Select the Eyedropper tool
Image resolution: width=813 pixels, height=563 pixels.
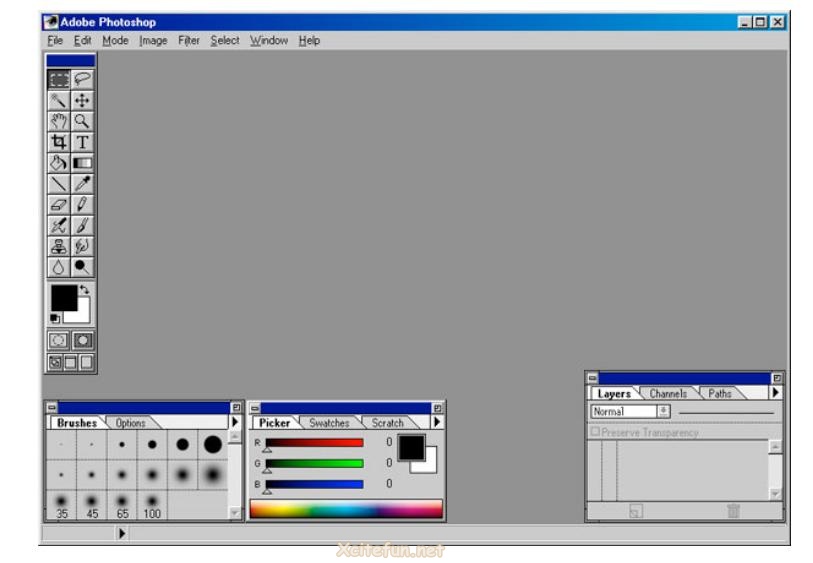click(x=82, y=184)
